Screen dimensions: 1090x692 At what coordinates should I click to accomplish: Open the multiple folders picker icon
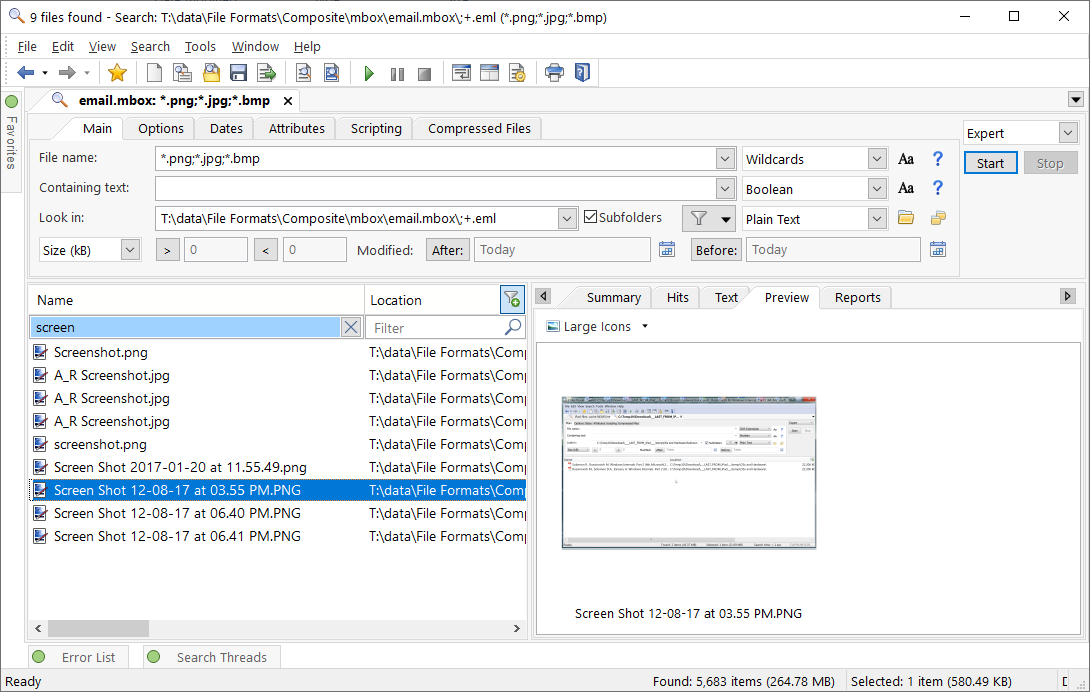click(938, 218)
